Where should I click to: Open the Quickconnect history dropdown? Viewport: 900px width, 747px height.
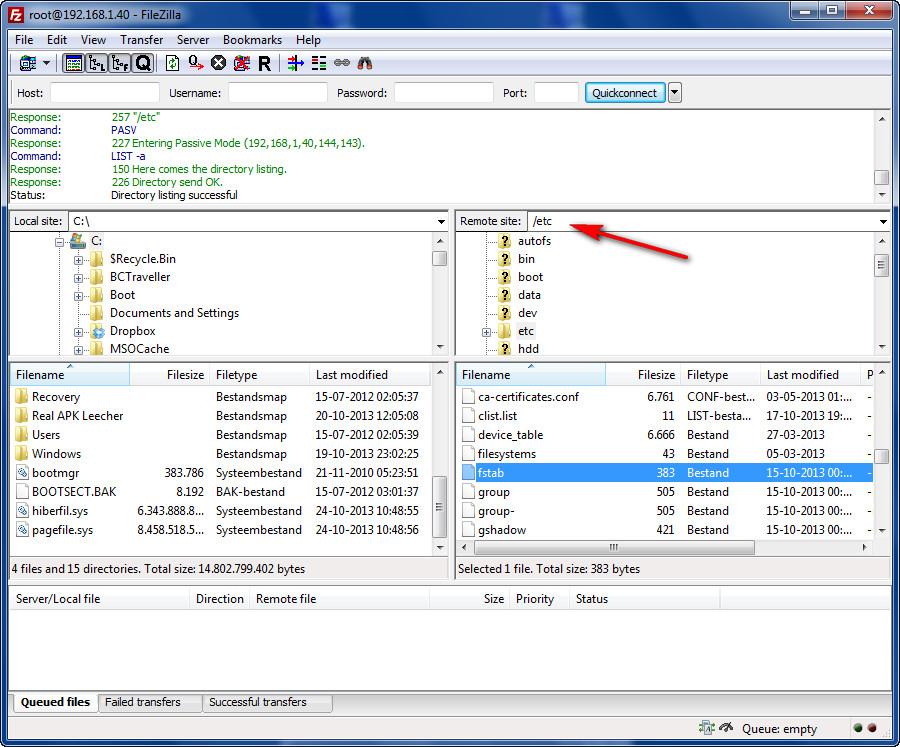pos(675,92)
